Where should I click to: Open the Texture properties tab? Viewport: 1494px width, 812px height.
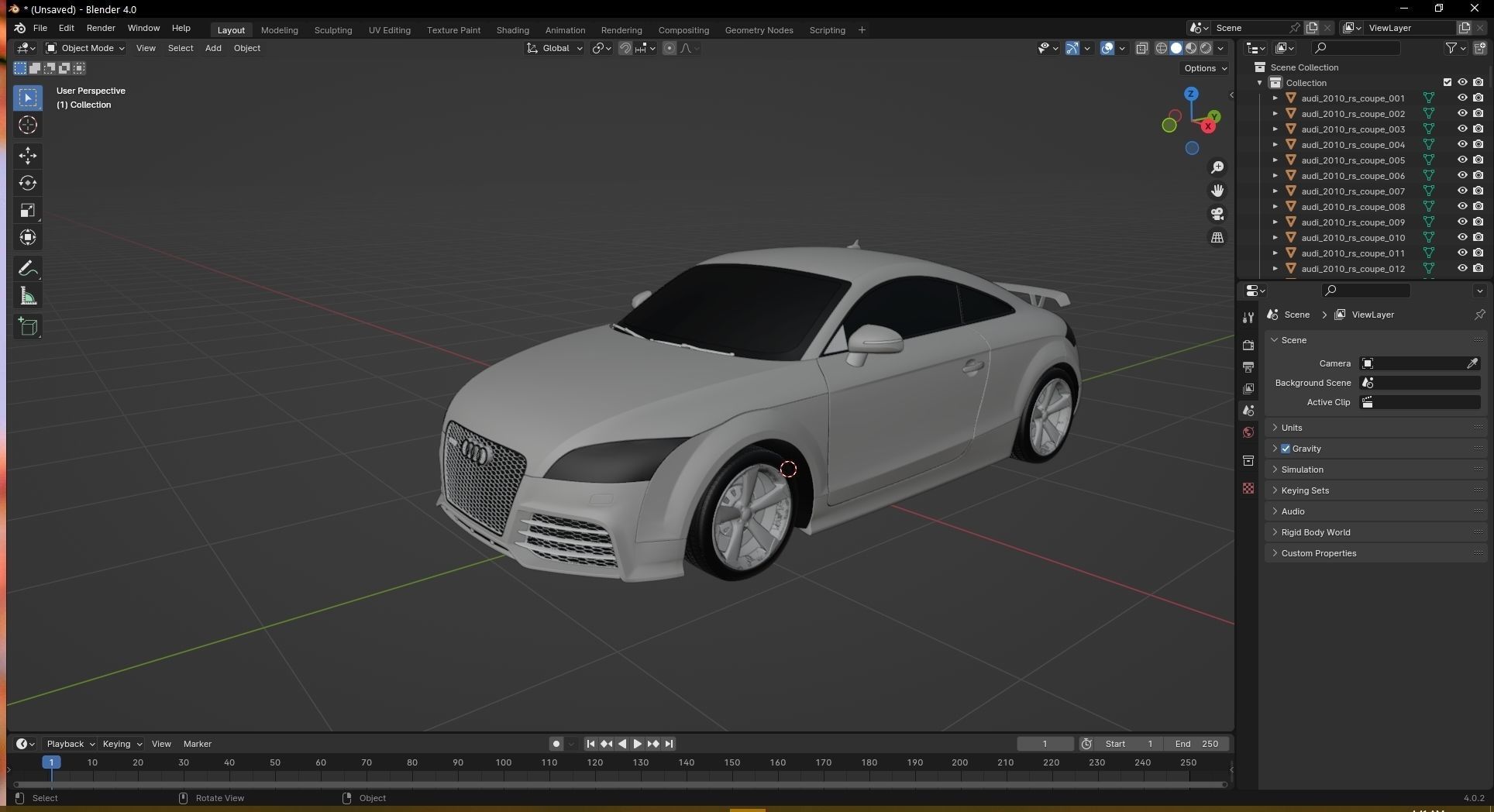[1248, 488]
